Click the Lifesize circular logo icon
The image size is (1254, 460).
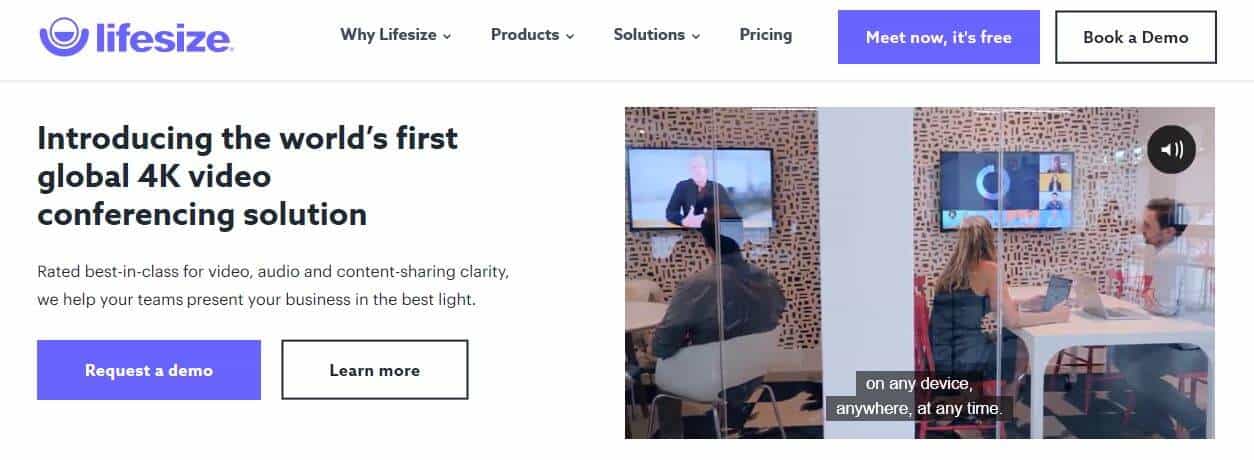coord(63,36)
